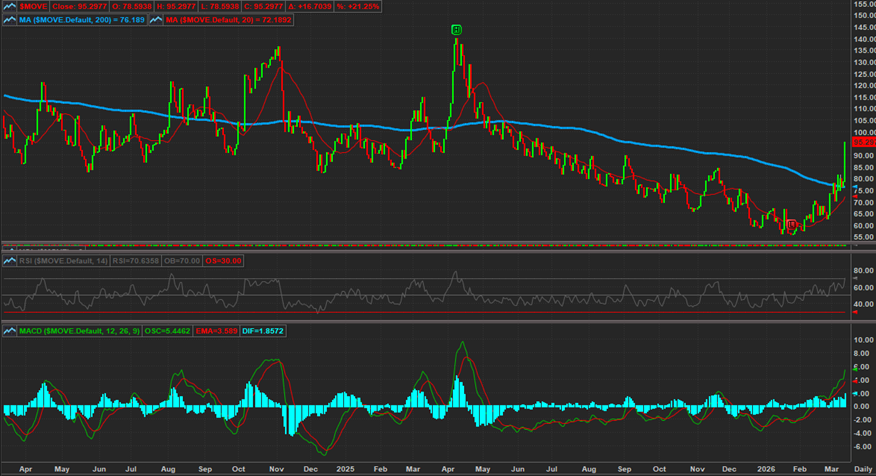
Task: Click the green marker at the April peak
Action: pyautogui.click(x=456, y=31)
